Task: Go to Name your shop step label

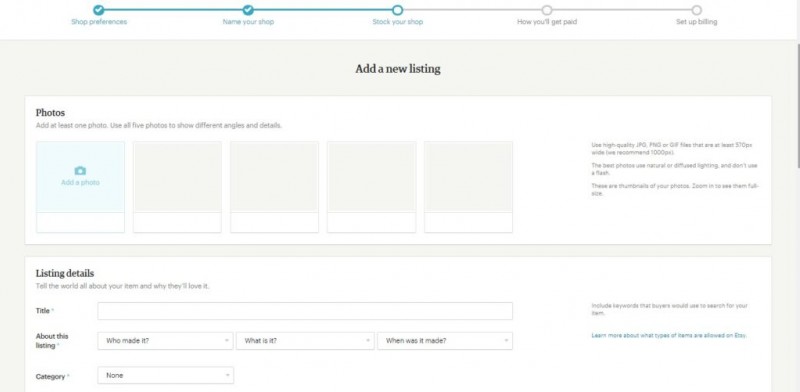Action: [x=248, y=22]
